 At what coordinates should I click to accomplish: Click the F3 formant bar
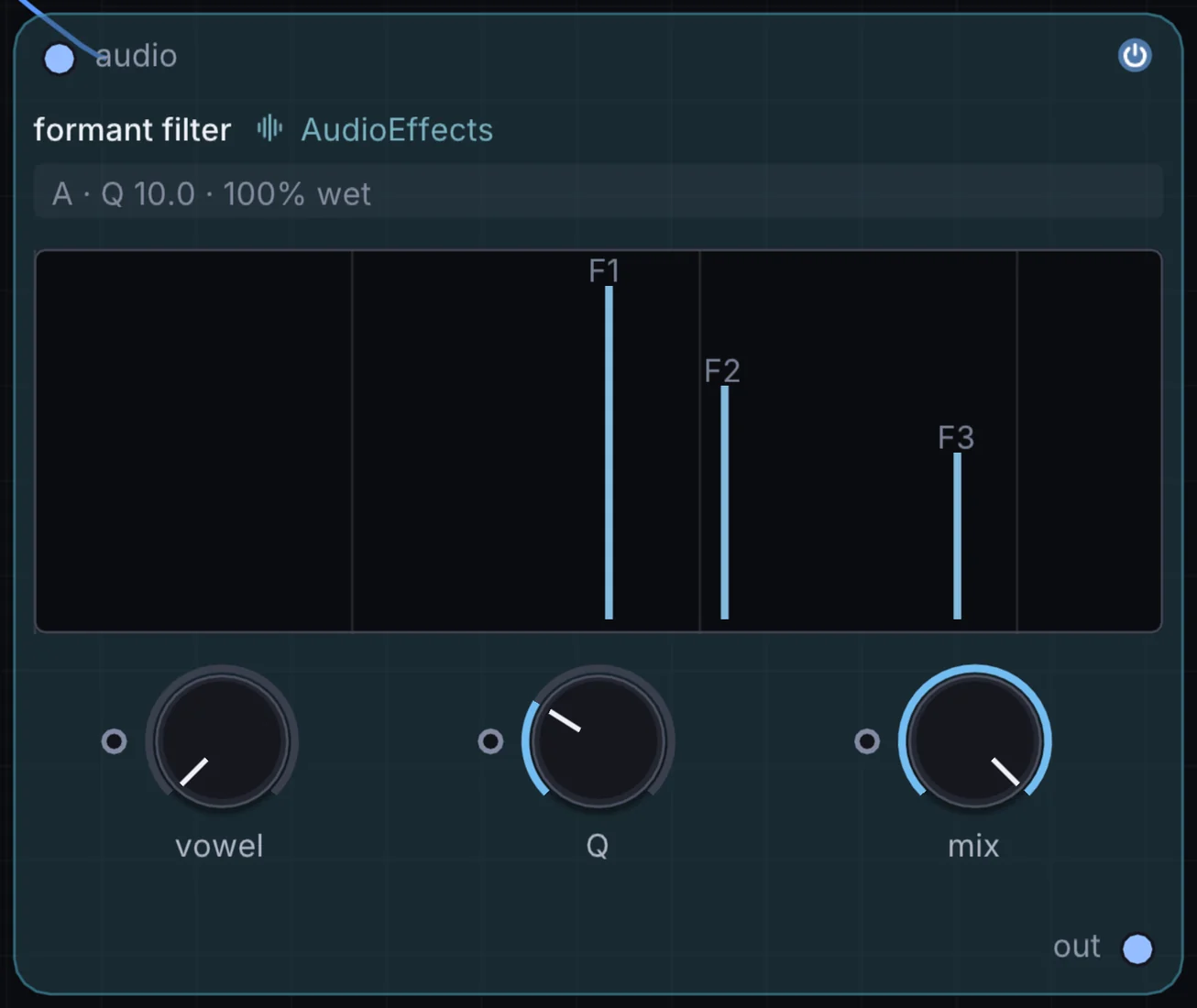click(958, 536)
